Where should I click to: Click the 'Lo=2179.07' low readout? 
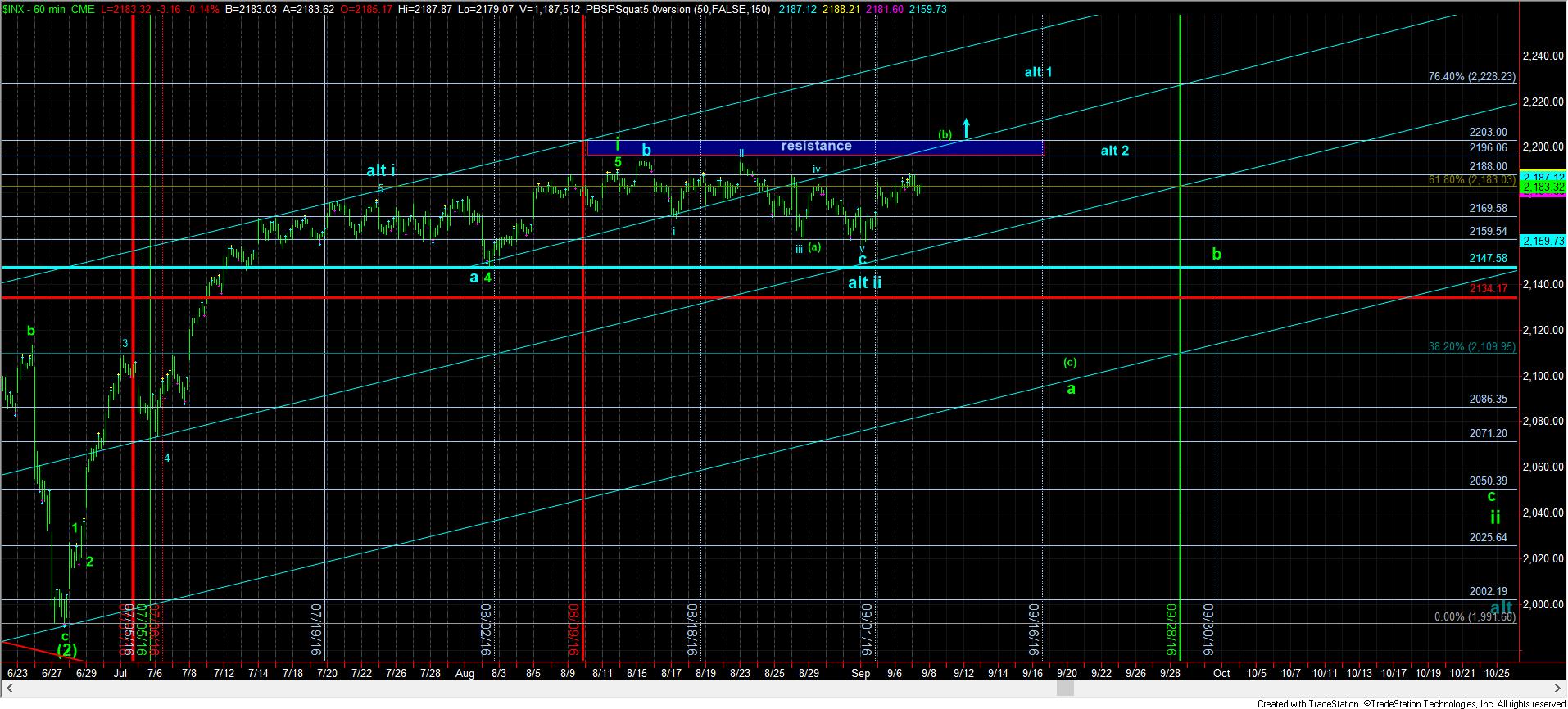point(487,9)
